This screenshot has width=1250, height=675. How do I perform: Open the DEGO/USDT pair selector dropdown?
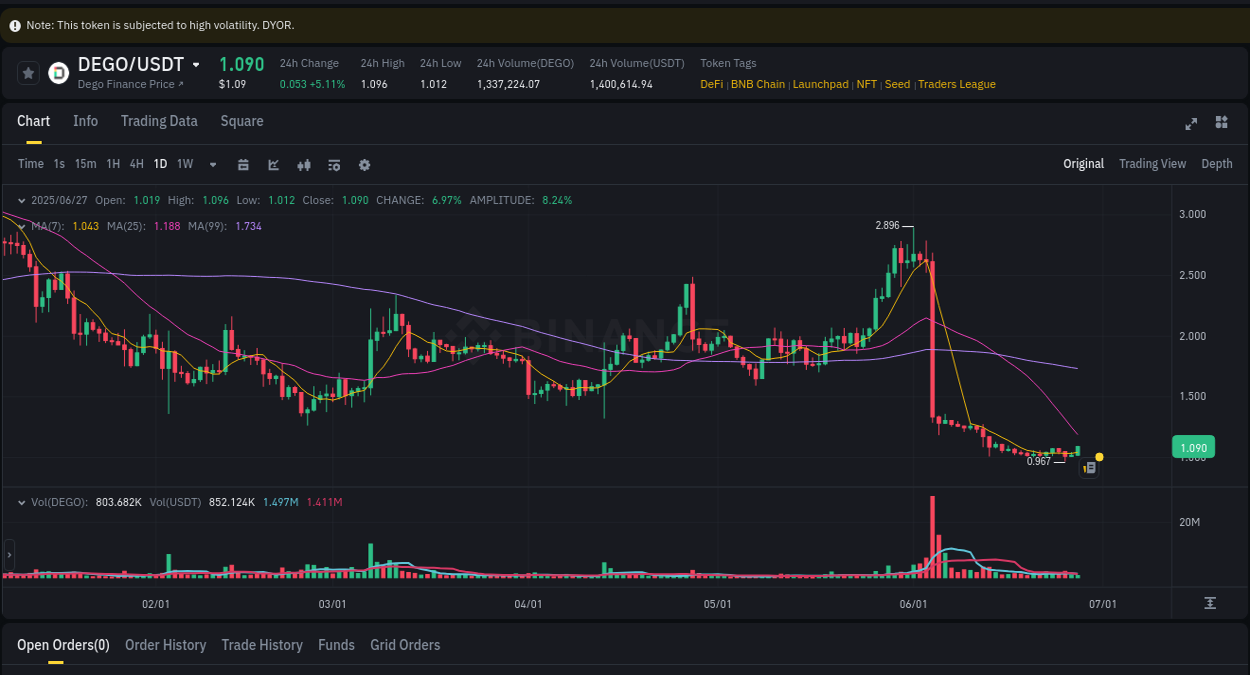pyautogui.click(x=194, y=63)
